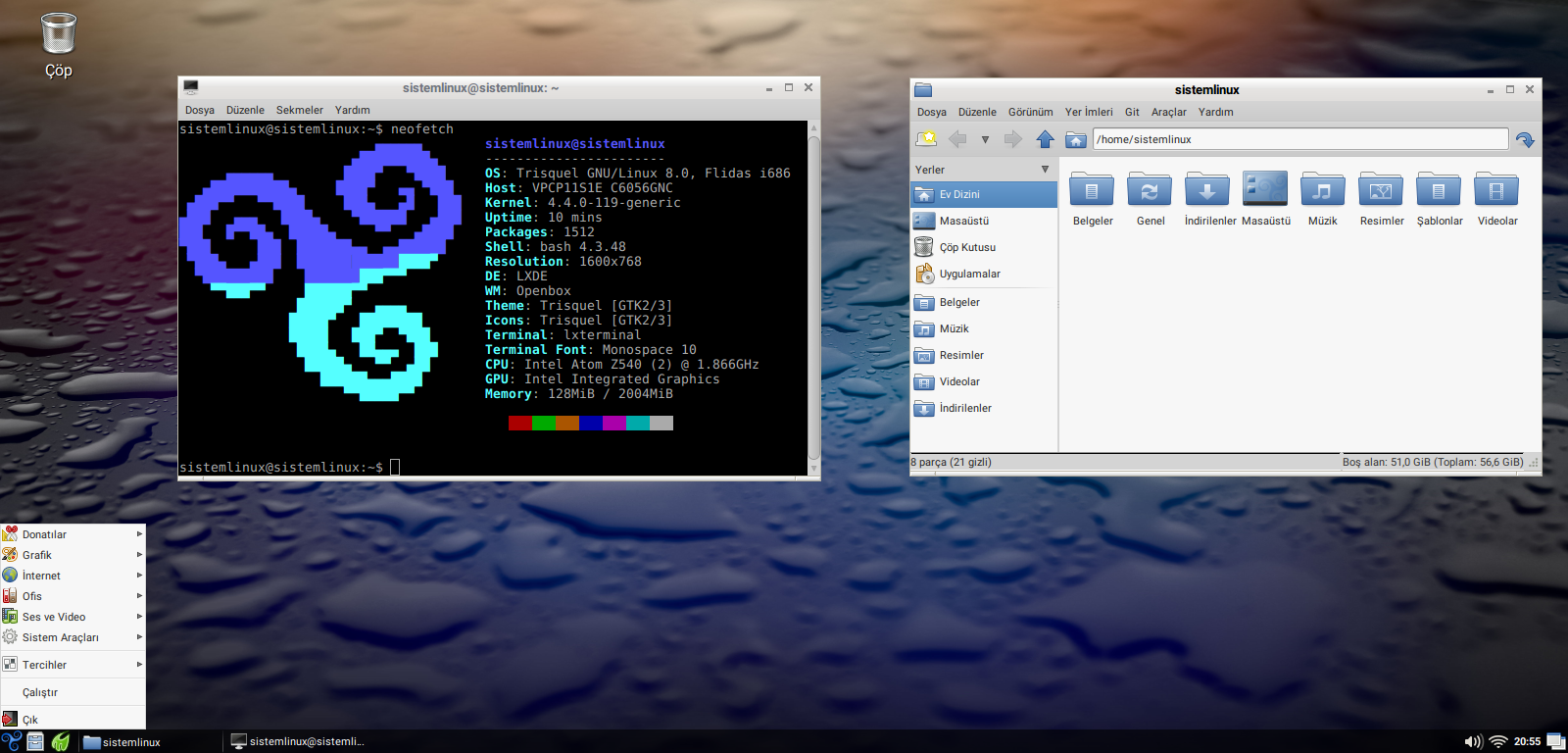This screenshot has width=1568, height=753.
Task: Open the terminal Düzenle menu
Action: (245, 110)
